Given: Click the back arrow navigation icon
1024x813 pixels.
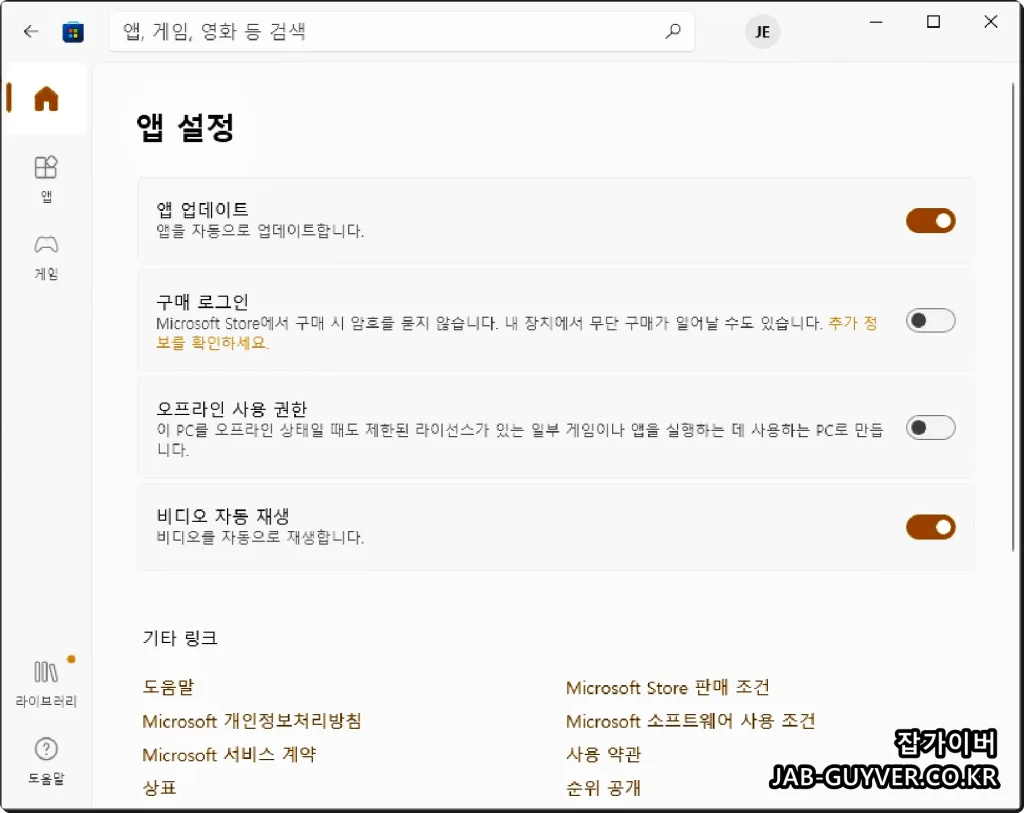Looking at the screenshot, I should (x=30, y=31).
